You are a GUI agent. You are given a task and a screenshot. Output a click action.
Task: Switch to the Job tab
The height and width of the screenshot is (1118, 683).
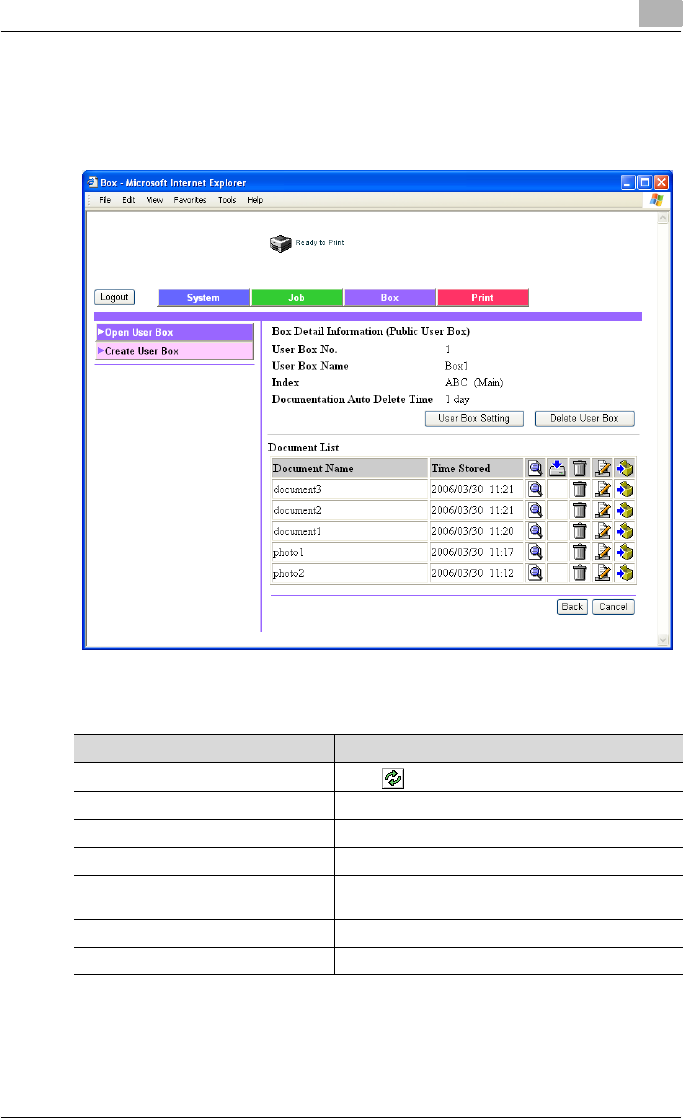point(297,298)
